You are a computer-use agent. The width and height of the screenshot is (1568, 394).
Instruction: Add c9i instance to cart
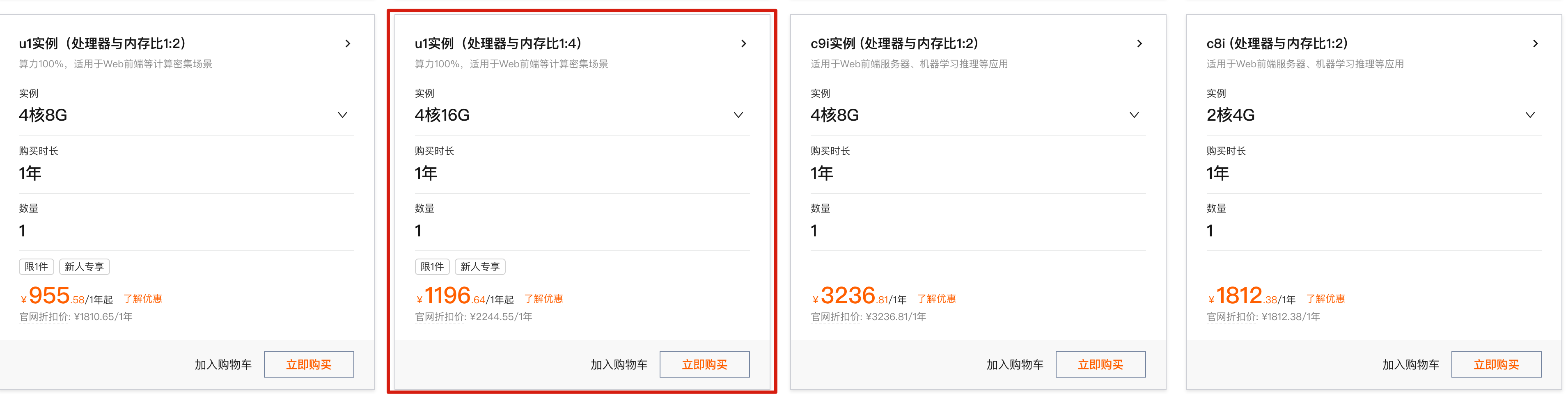(x=1015, y=365)
